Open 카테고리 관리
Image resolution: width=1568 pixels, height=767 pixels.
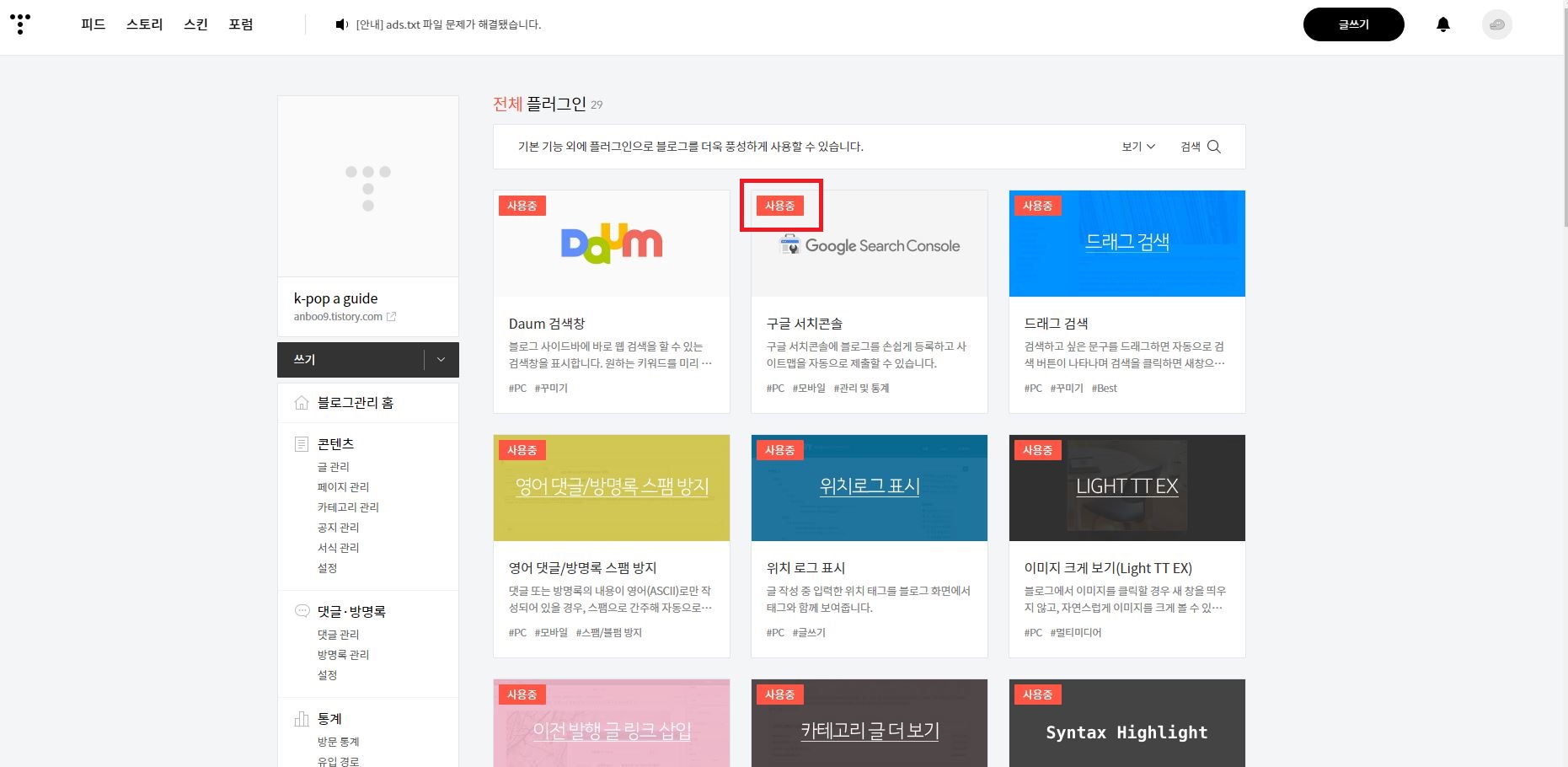point(348,507)
